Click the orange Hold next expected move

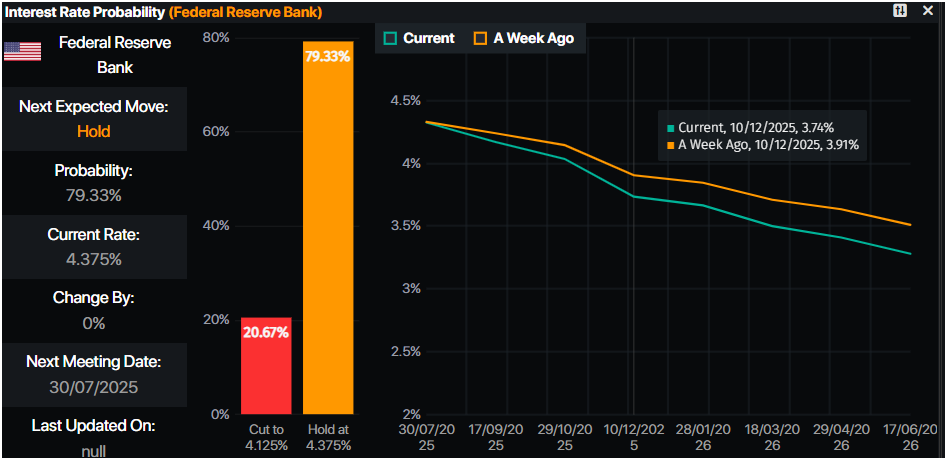pyautogui.click(x=93, y=131)
